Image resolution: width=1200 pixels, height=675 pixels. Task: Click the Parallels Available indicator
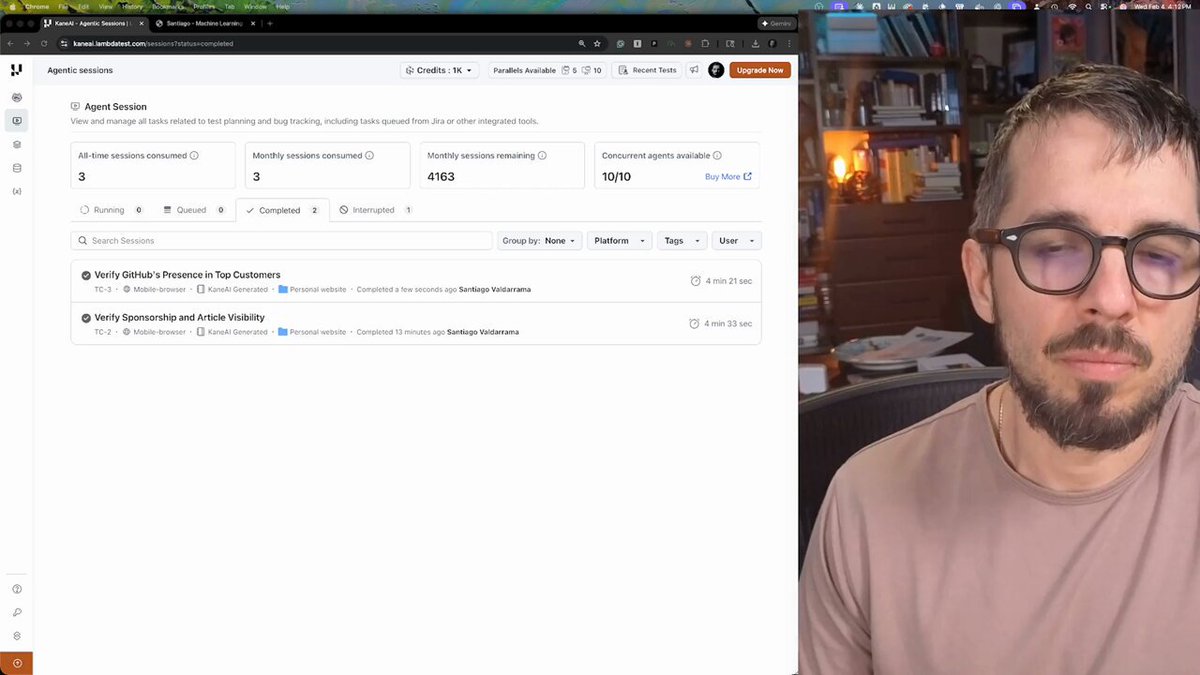[547, 70]
